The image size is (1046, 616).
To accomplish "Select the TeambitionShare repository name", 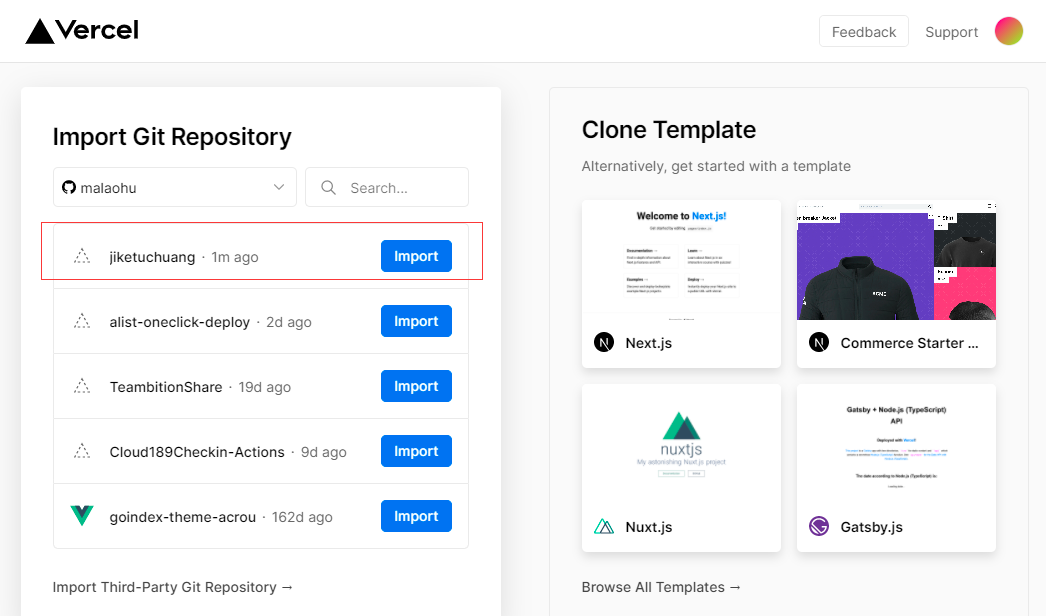I will coord(166,387).
